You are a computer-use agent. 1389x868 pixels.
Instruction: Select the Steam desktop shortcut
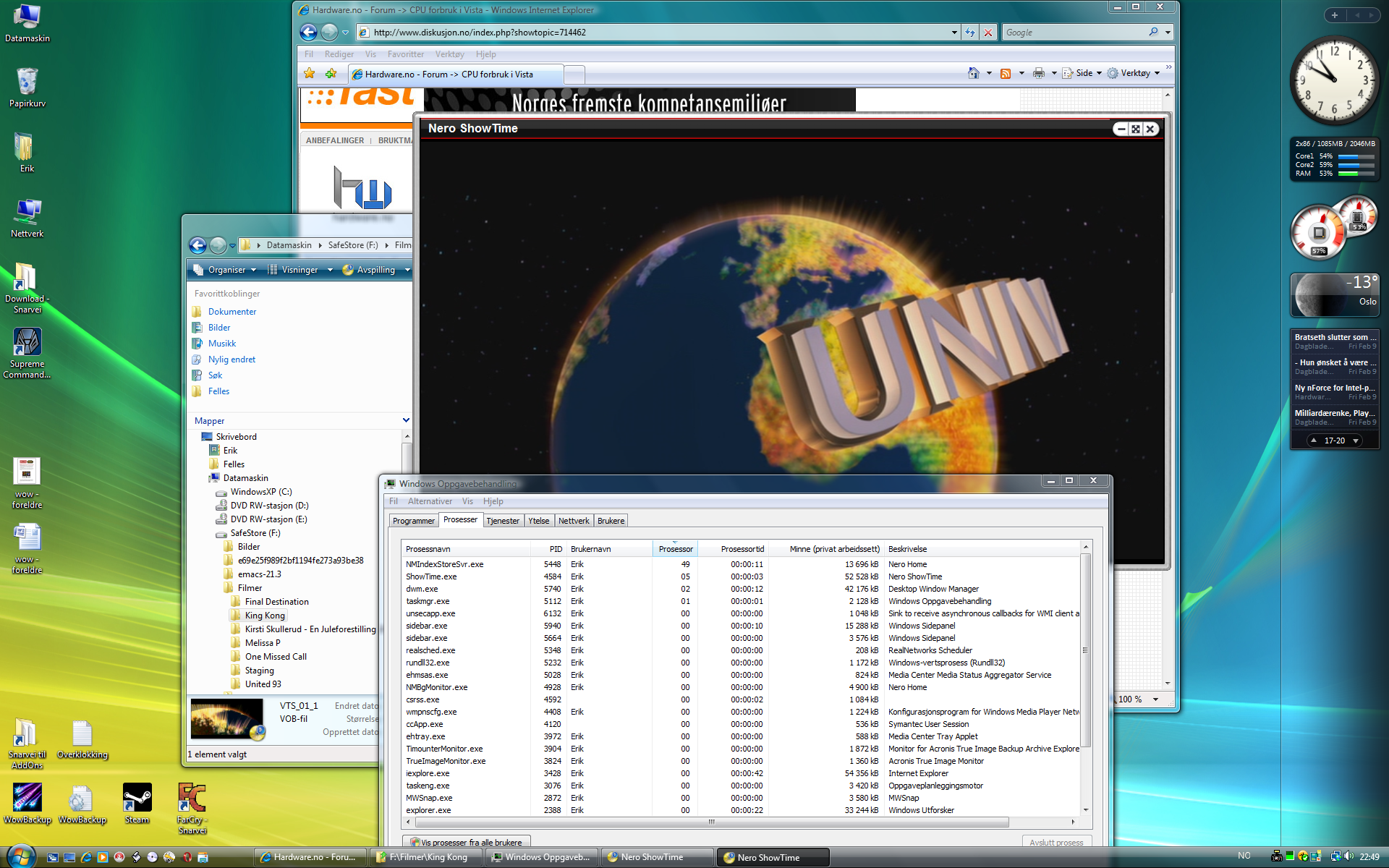point(137,803)
